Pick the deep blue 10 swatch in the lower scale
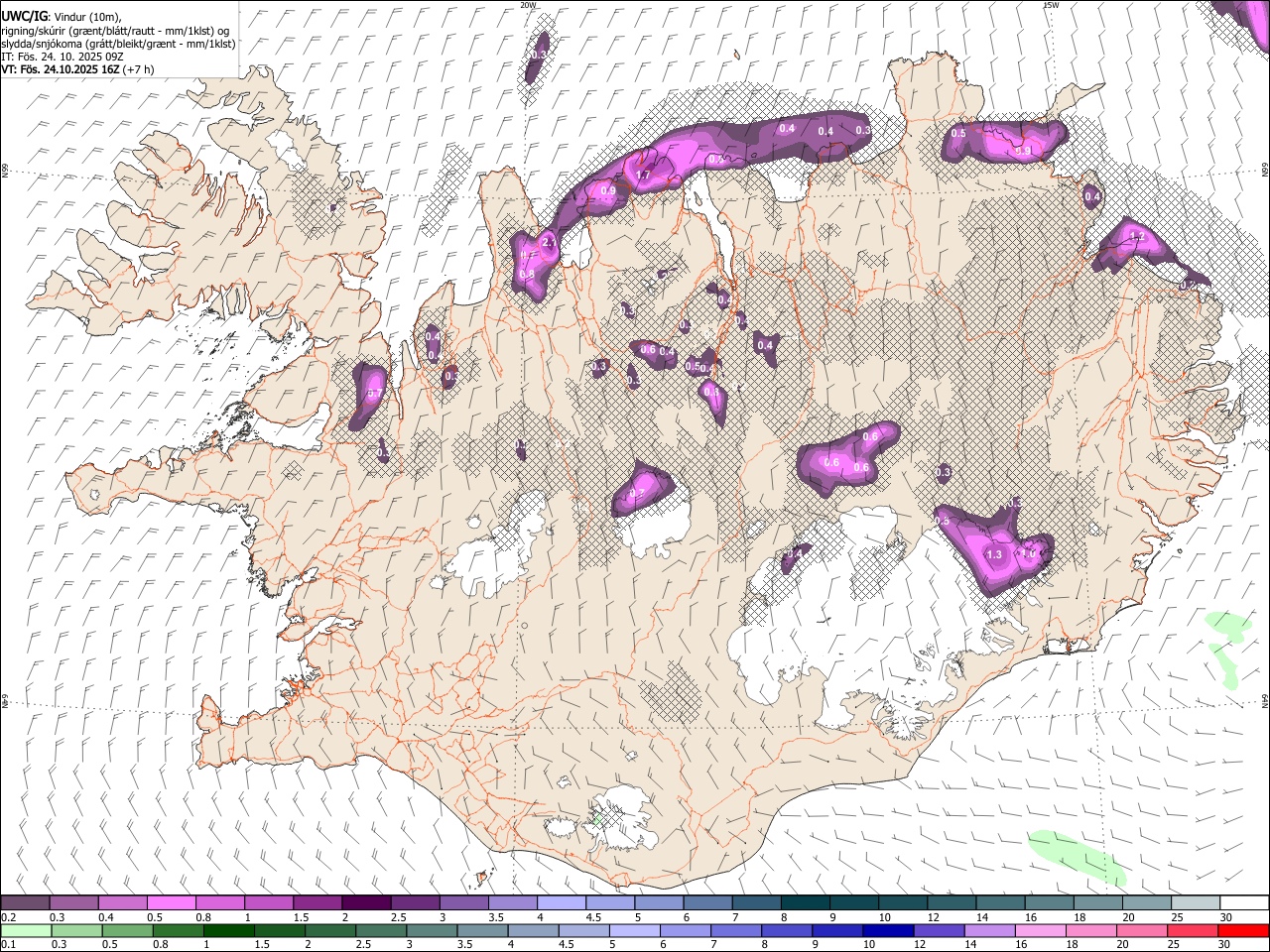 pos(888,930)
